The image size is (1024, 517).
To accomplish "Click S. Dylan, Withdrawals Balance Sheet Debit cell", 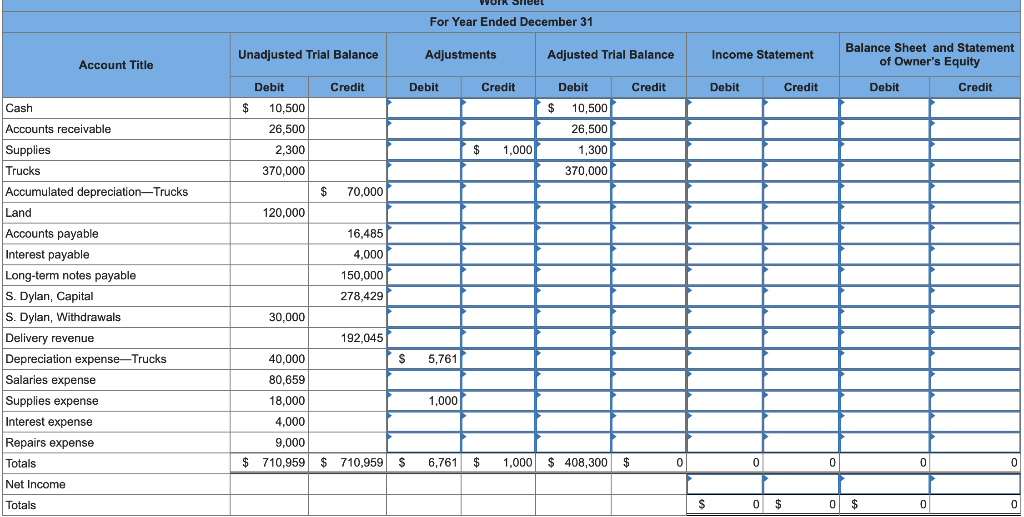I will point(884,317).
